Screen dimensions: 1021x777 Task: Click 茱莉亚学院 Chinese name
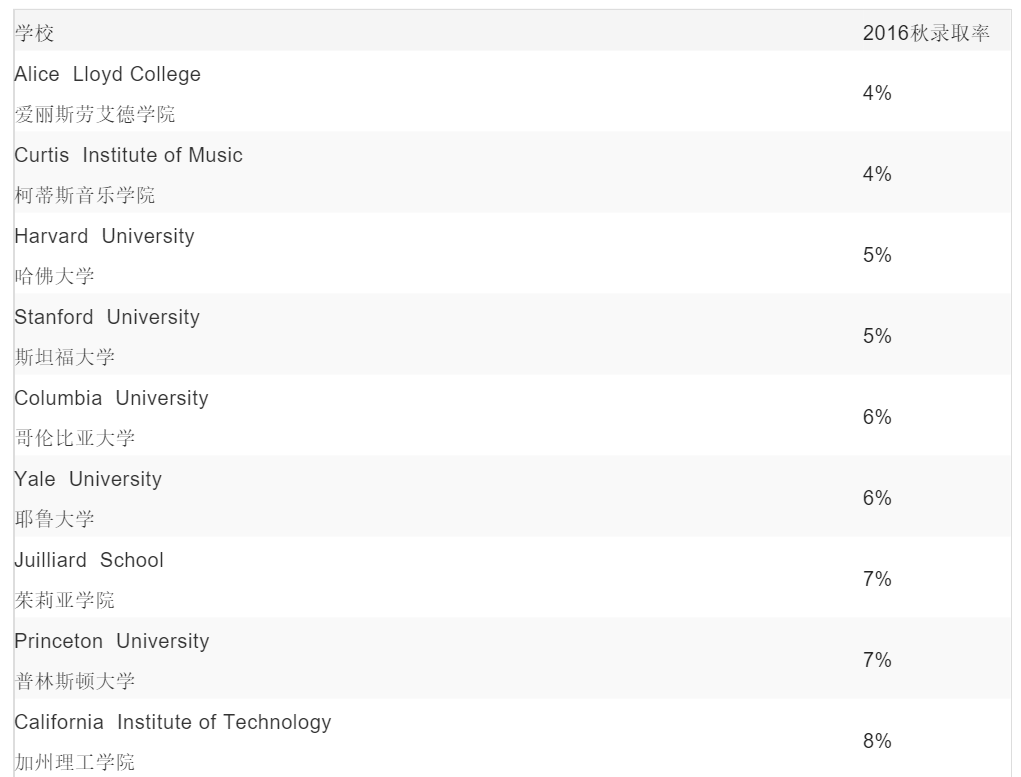(x=64, y=601)
